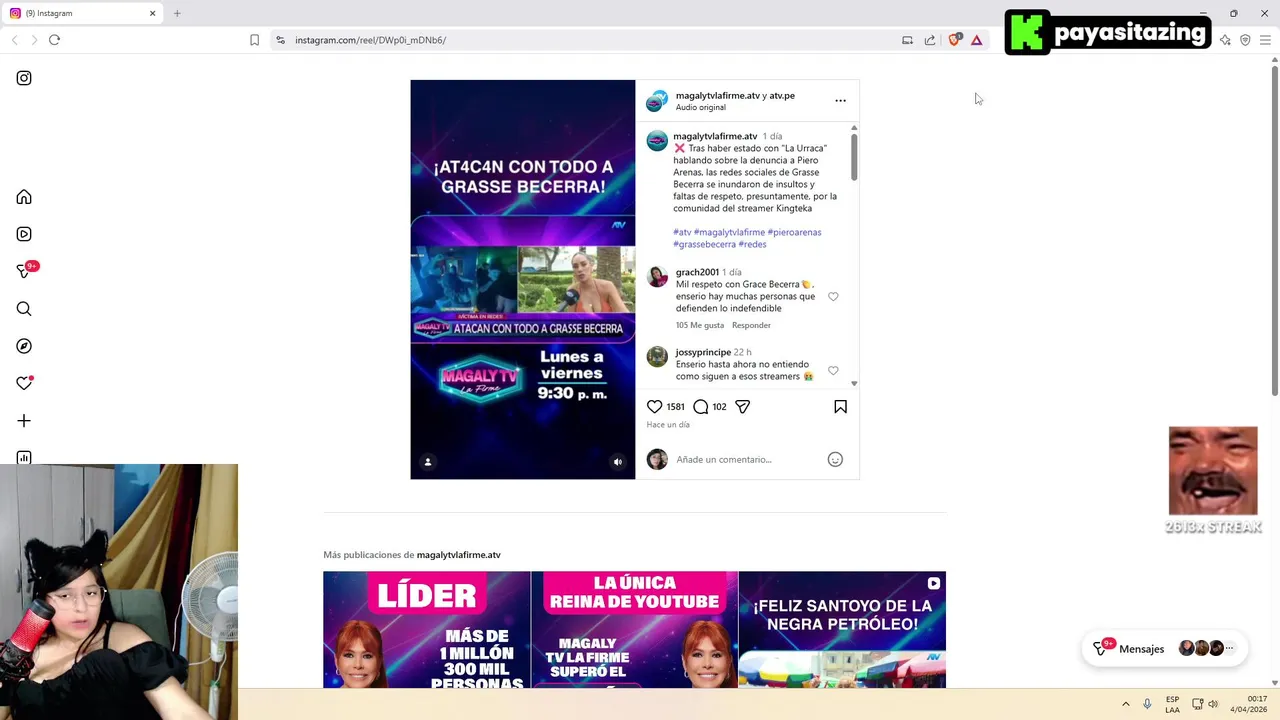
Task: Like grach2001's comment
Action: click(833, 297)
